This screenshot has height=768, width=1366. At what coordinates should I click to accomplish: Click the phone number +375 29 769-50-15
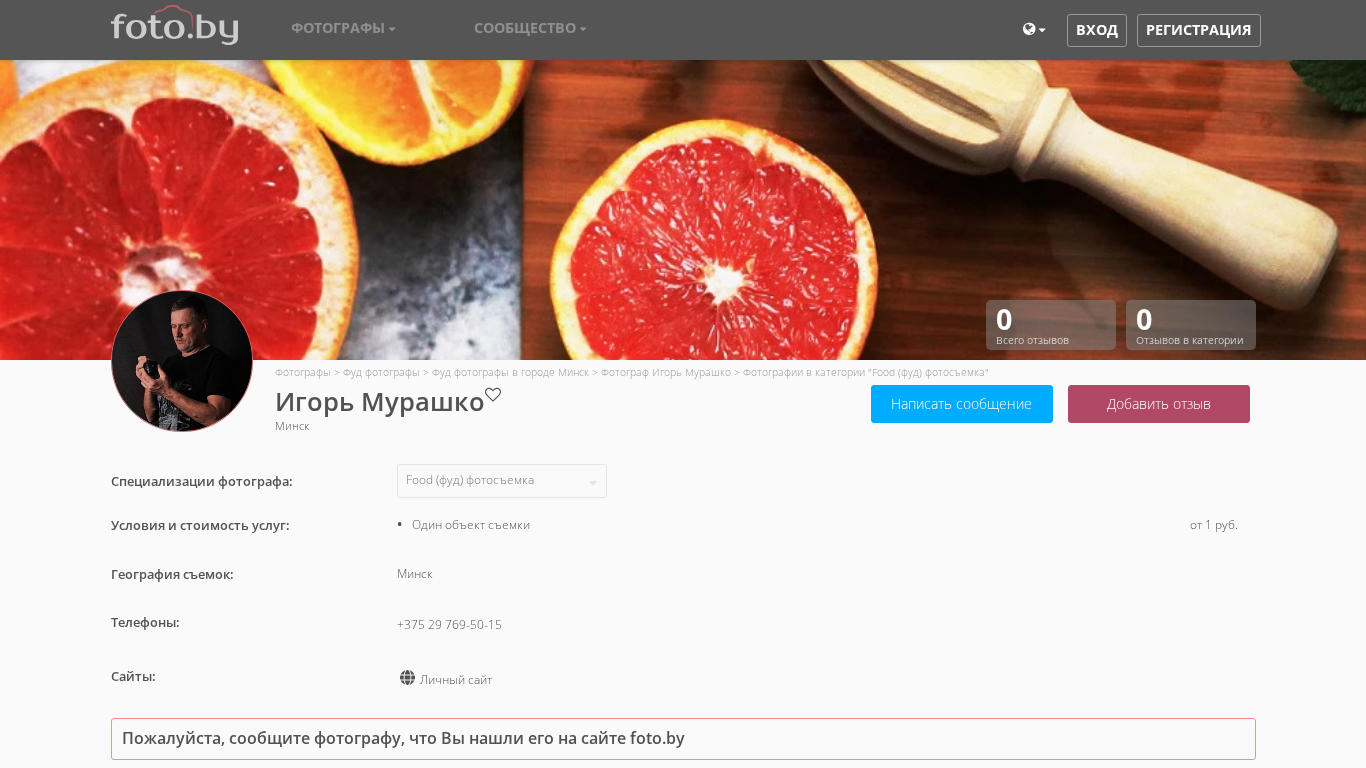(449, 625)
